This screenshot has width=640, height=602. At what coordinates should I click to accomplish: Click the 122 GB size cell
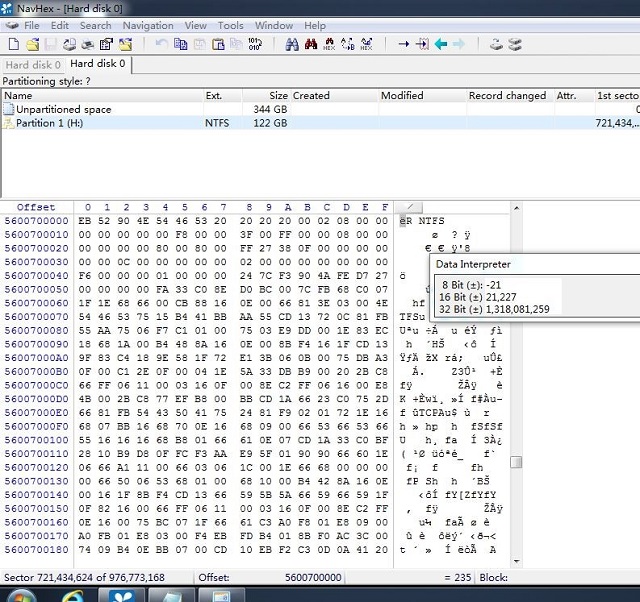(270, 123)
